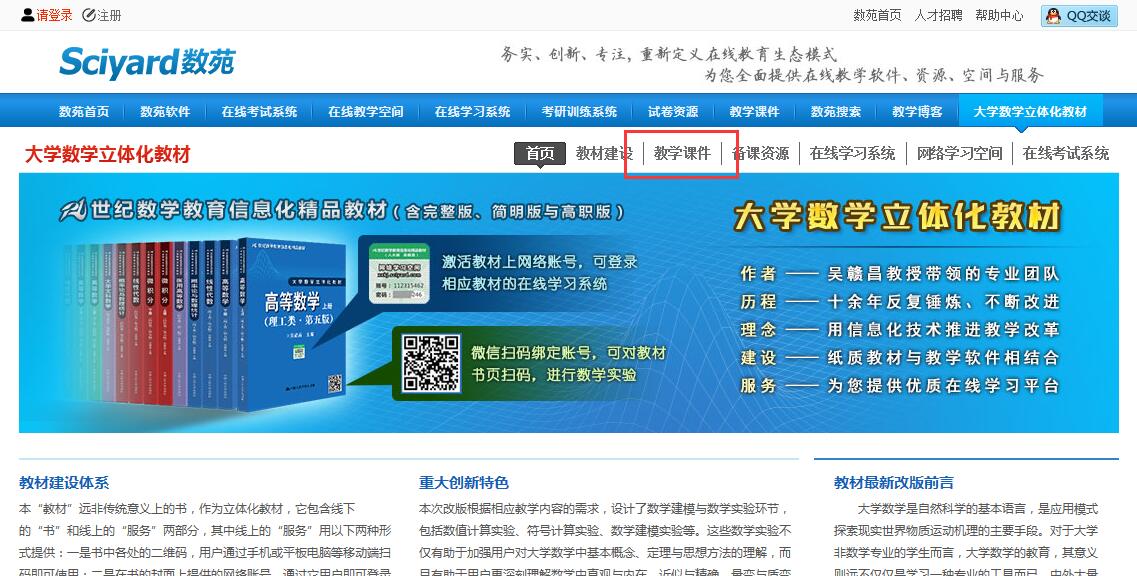
Task: Open 在线教学空间 navigation item
Action: click(365, 112)
